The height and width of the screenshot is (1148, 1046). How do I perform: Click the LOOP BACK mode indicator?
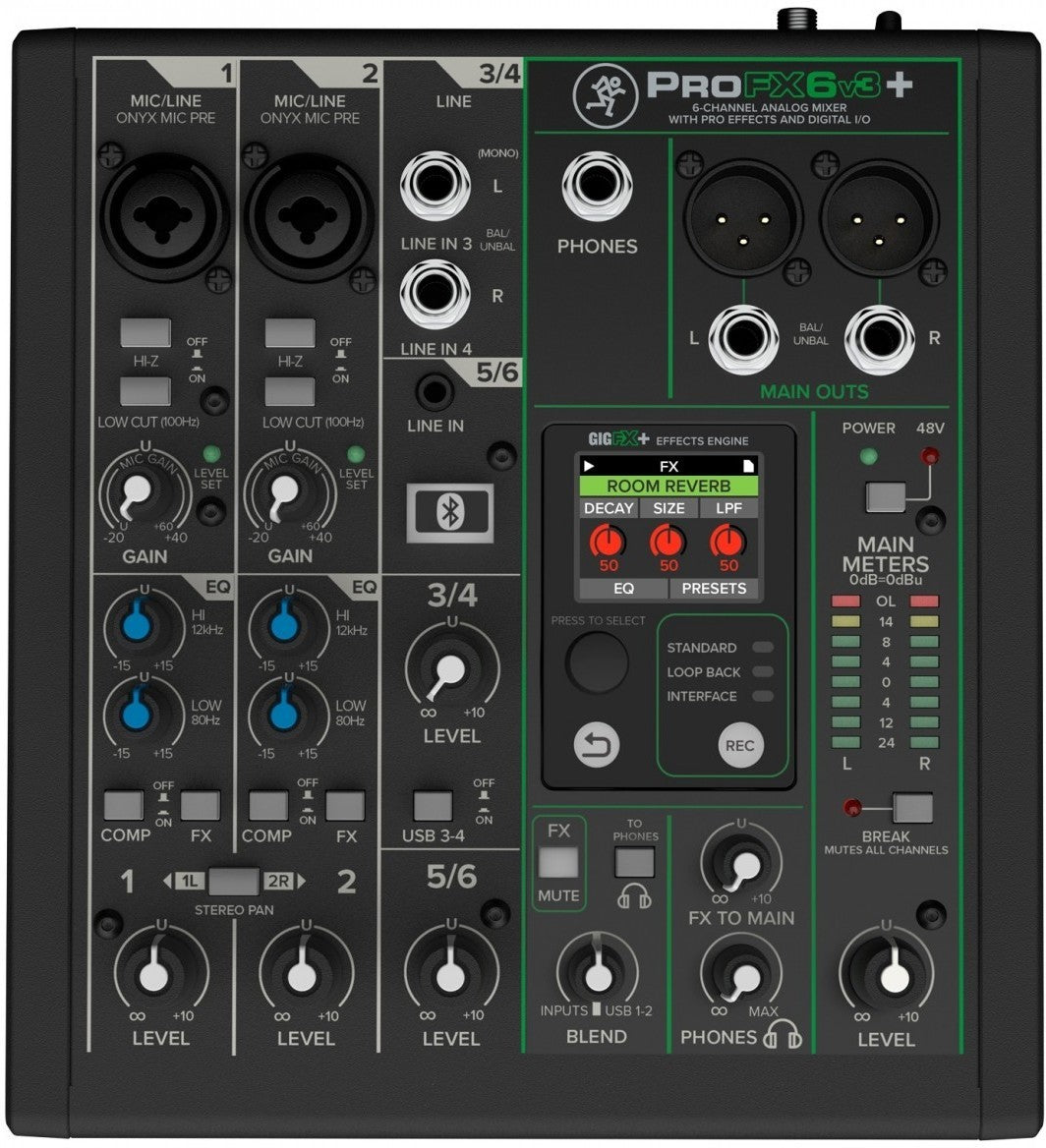point(763,671)
